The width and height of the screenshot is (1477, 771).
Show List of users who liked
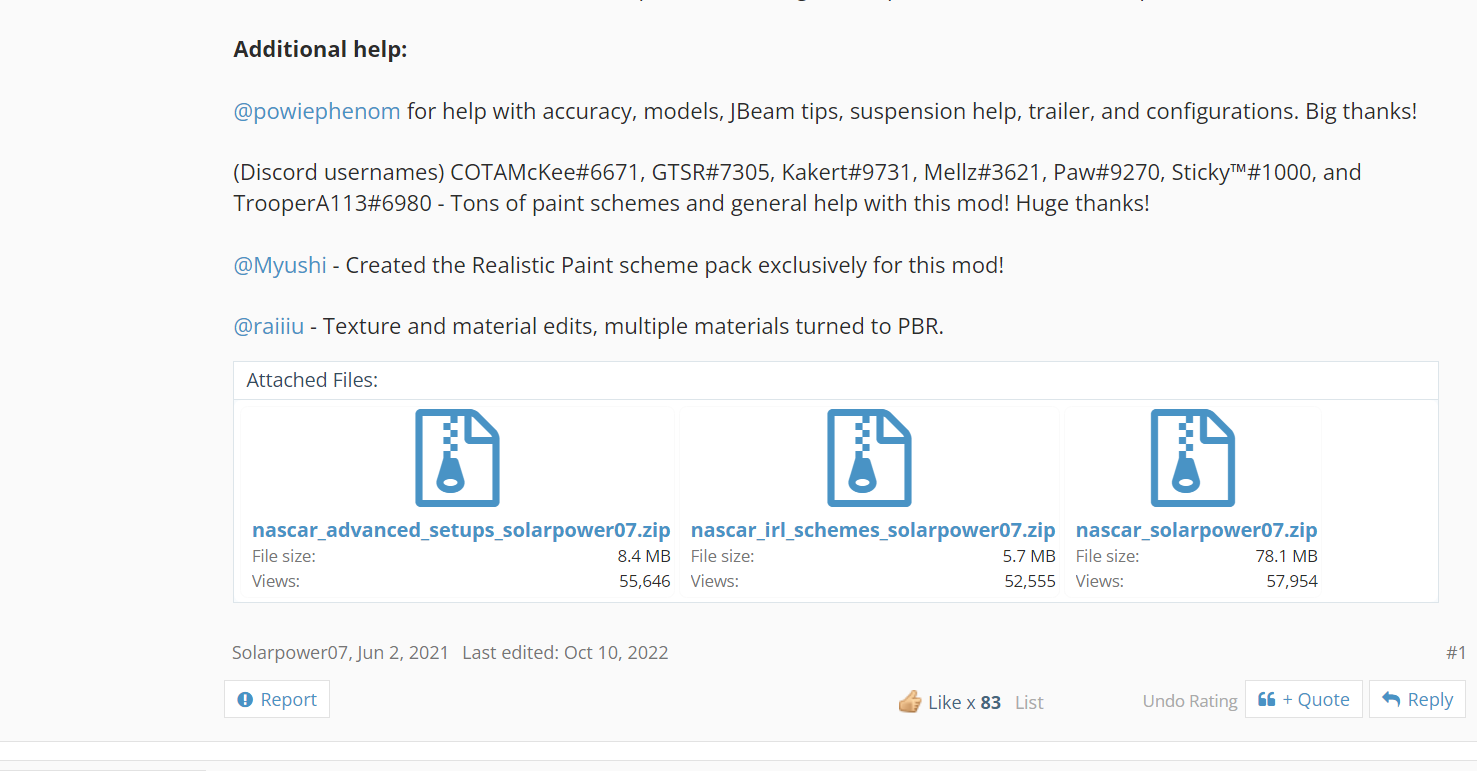pyautogui.click(x=1029, y=703)
